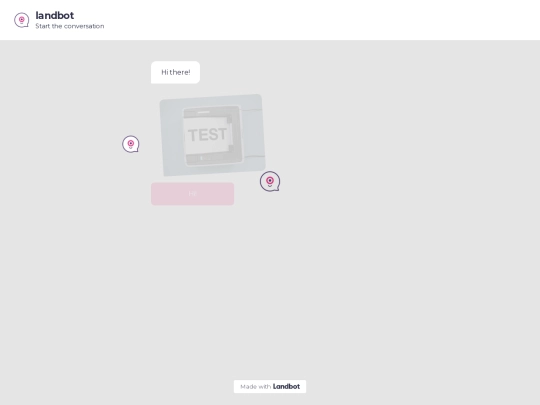Click the 'landbot' header title

click(55, 15)
